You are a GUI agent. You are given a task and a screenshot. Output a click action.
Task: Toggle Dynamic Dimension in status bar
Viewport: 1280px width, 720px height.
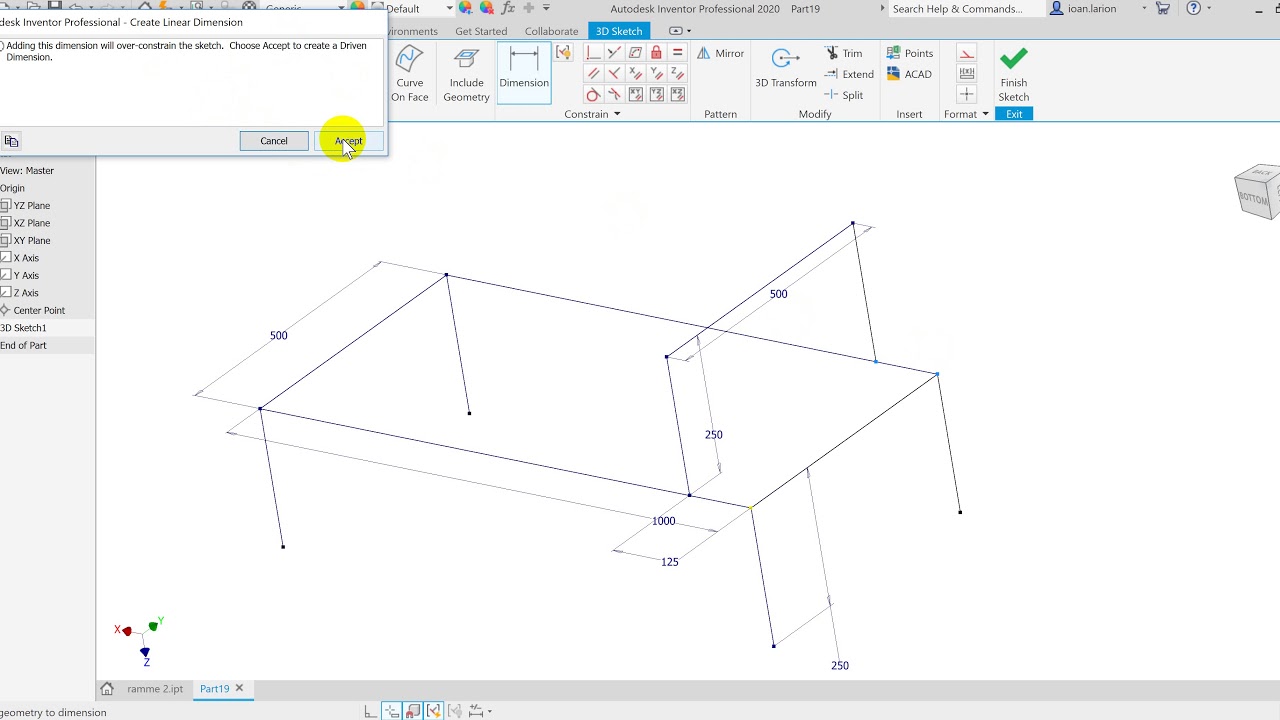pos(391,711)
